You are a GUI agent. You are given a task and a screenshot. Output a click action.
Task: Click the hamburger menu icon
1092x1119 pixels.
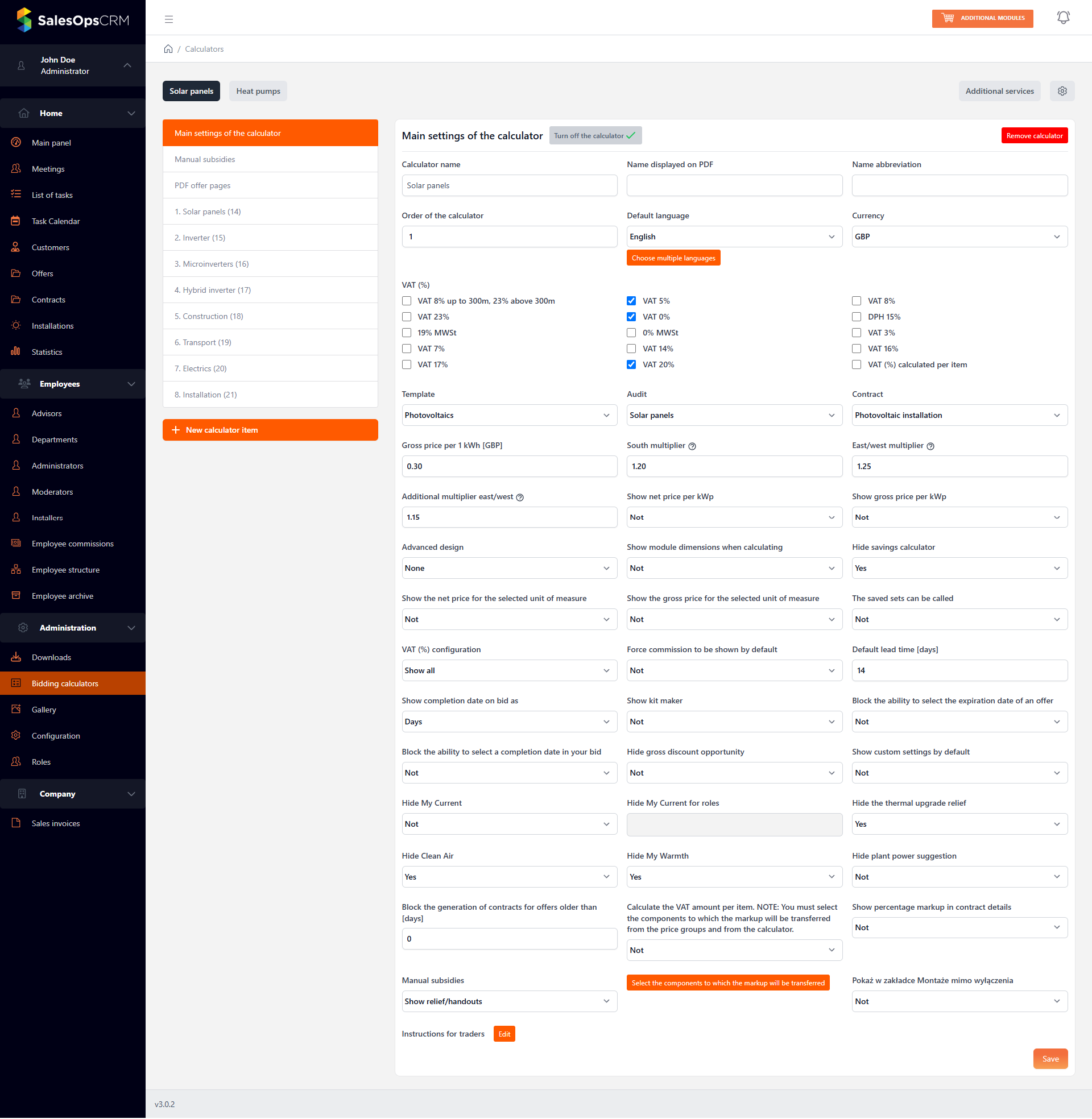coord(168,19)
